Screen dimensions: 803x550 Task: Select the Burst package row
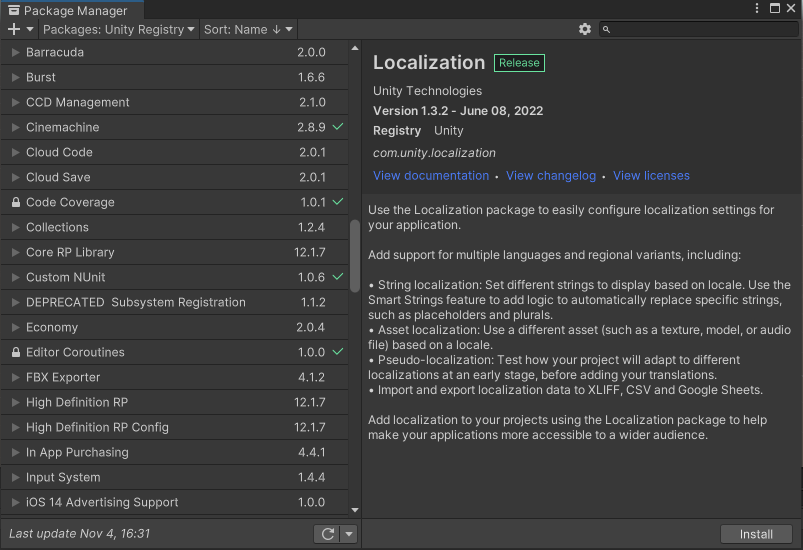click(174, 77)
